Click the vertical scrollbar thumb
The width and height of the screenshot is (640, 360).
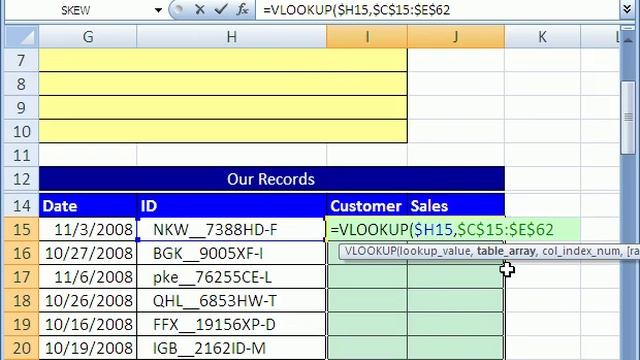627,117
